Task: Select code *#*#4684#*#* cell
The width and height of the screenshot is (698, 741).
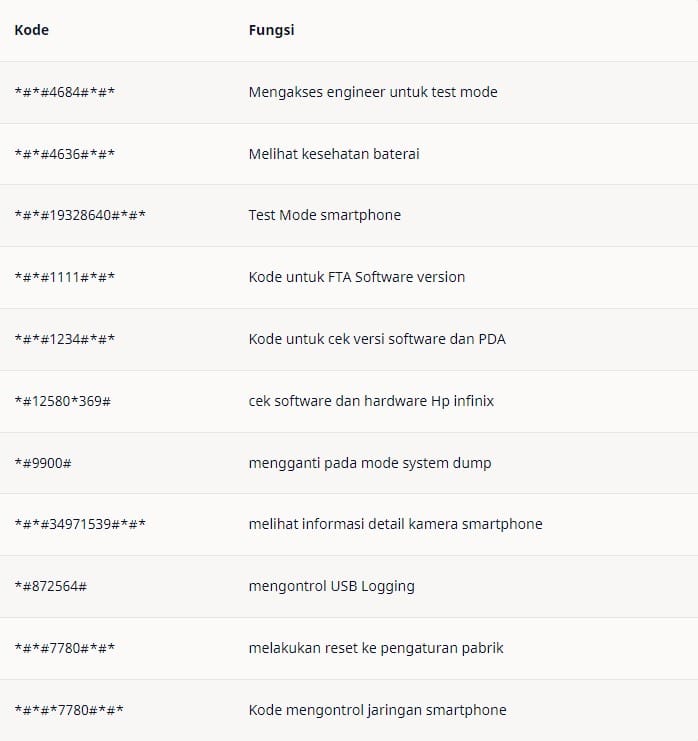Action: click(65, 92)
